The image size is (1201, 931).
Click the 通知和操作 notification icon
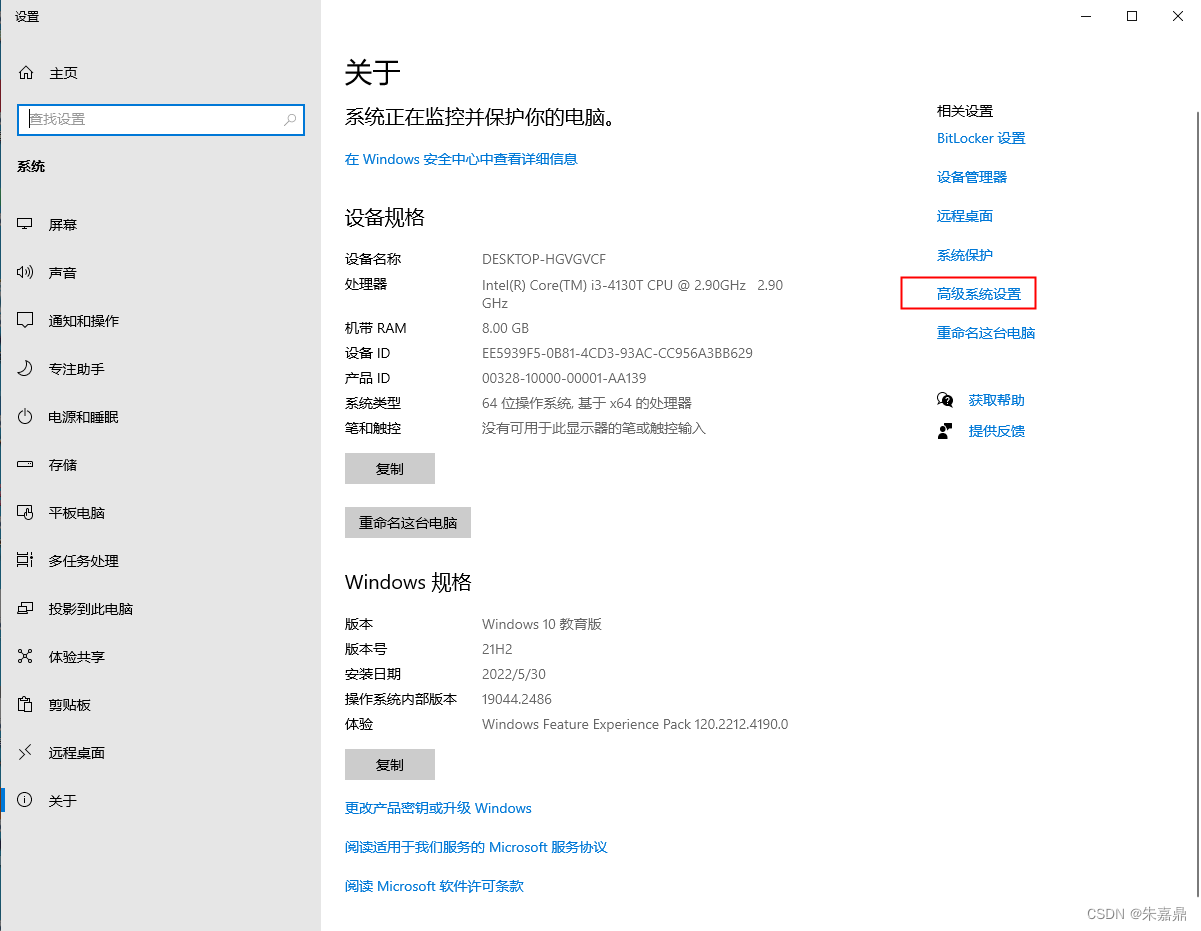26,321
